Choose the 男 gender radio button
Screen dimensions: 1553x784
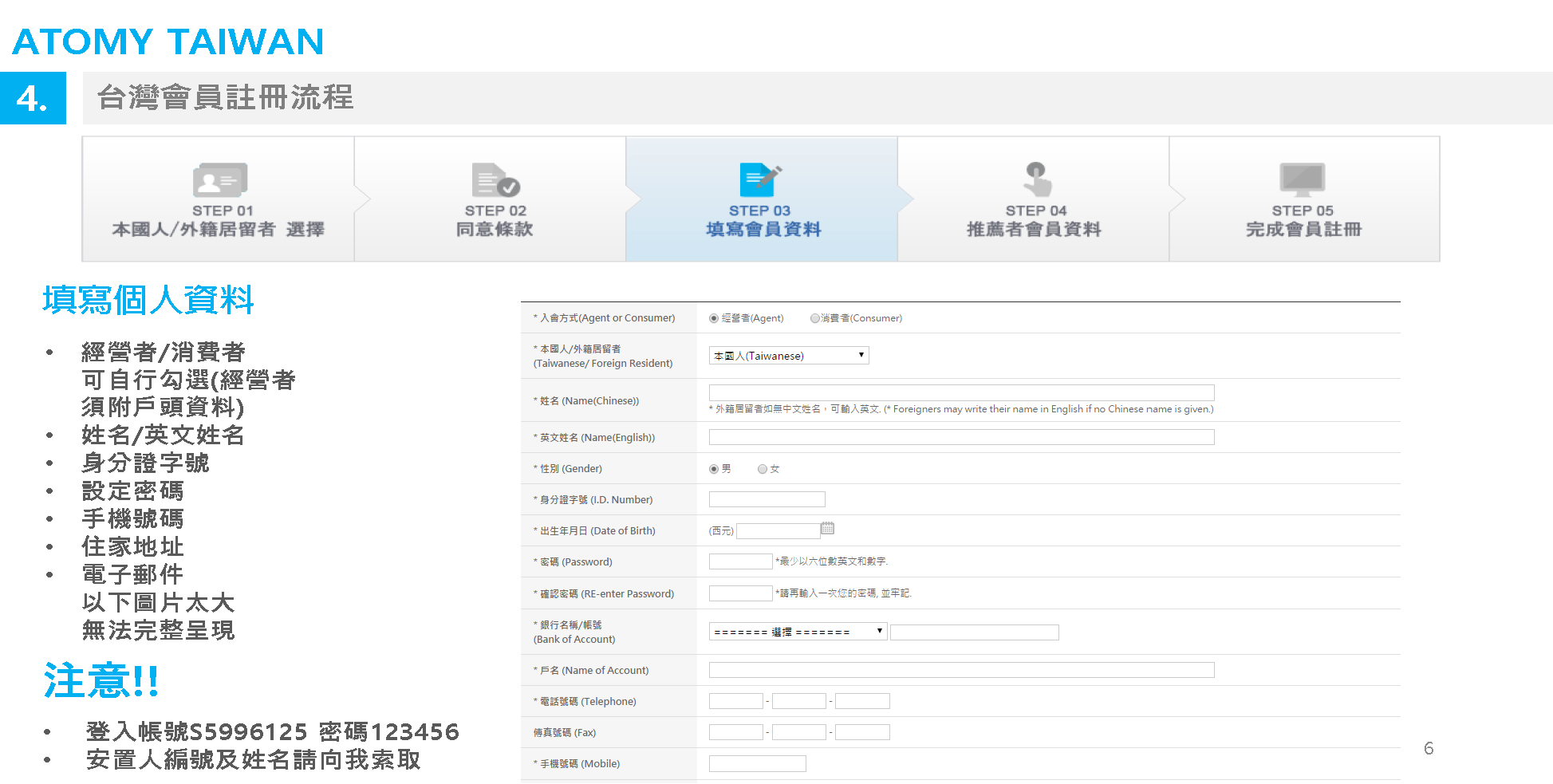714,469
